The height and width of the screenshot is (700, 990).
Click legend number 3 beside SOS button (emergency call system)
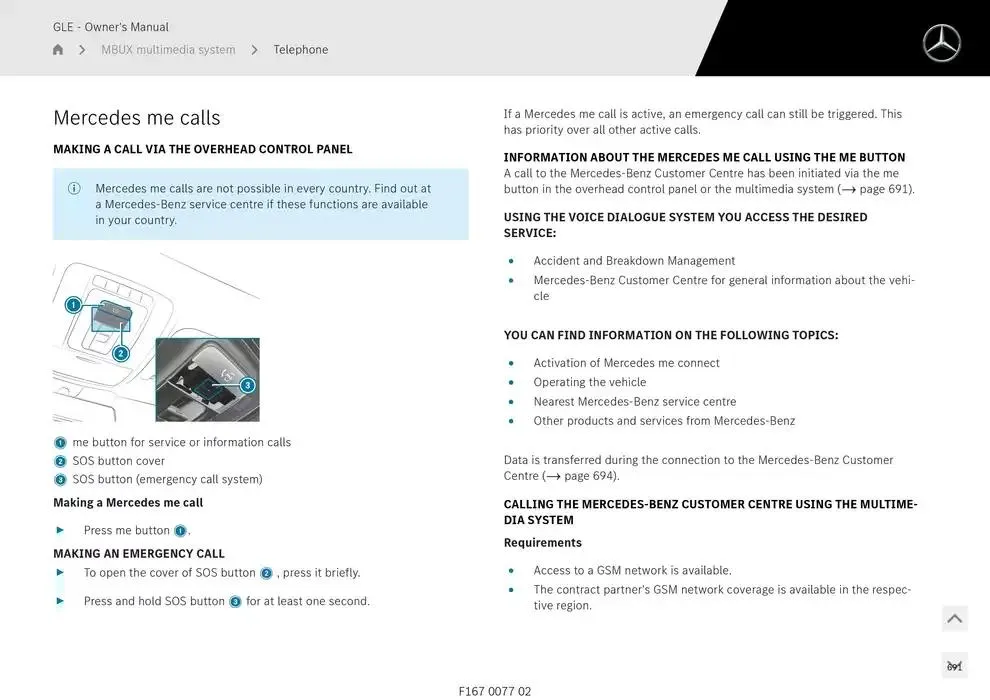(60, 480)
